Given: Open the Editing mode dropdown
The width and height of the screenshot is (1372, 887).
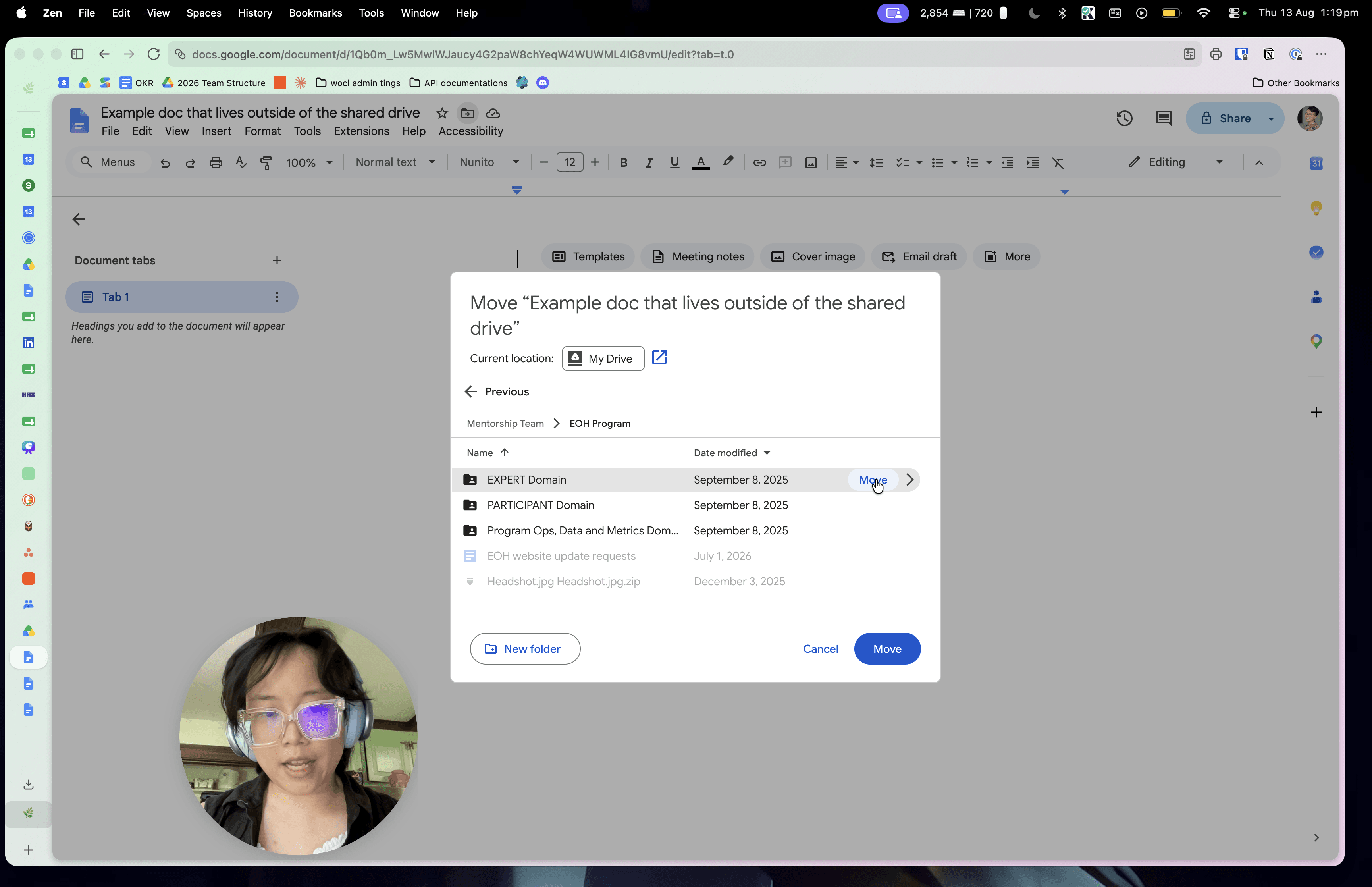Looking at the screenshot, I should (1175, 162).
